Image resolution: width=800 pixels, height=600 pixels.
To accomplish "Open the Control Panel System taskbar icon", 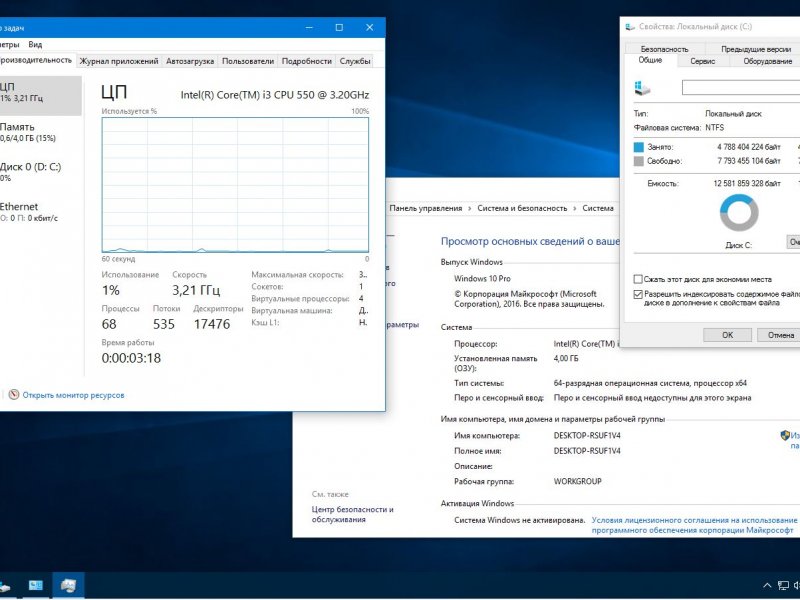I will point(36,585).
